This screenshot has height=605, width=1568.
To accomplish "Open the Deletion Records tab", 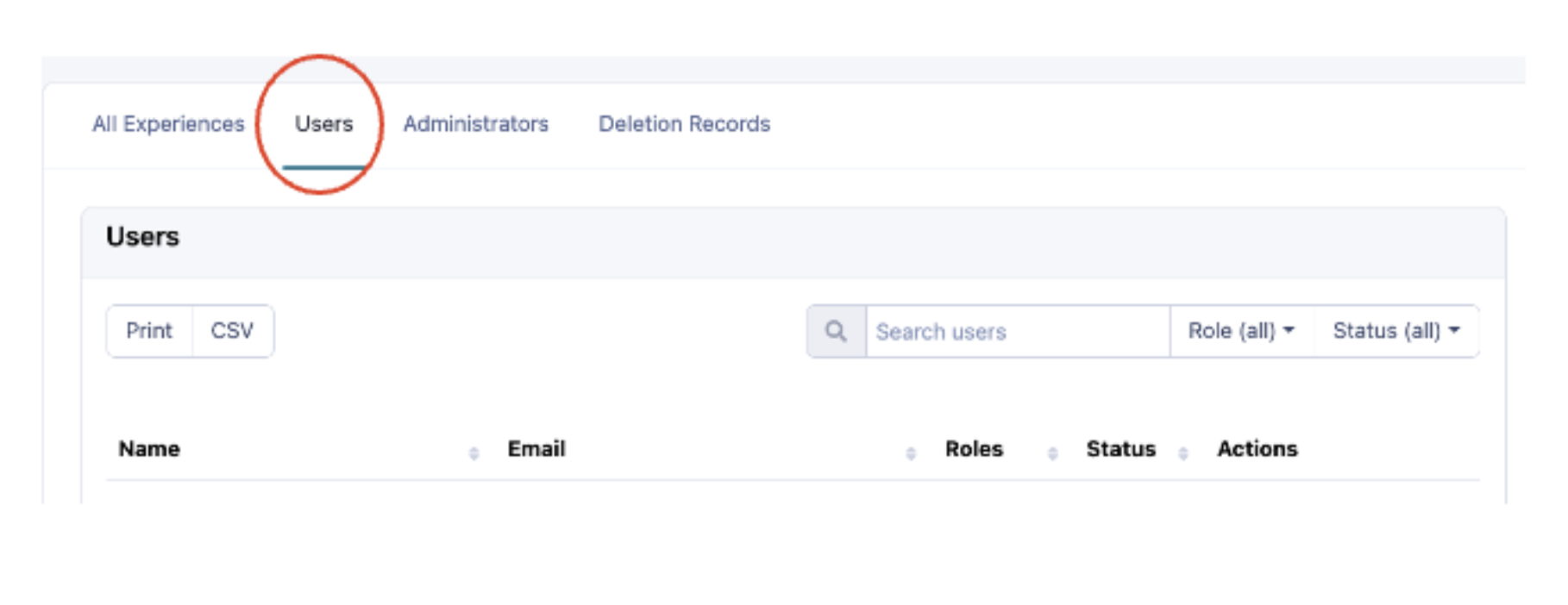I will pos(684,124).
